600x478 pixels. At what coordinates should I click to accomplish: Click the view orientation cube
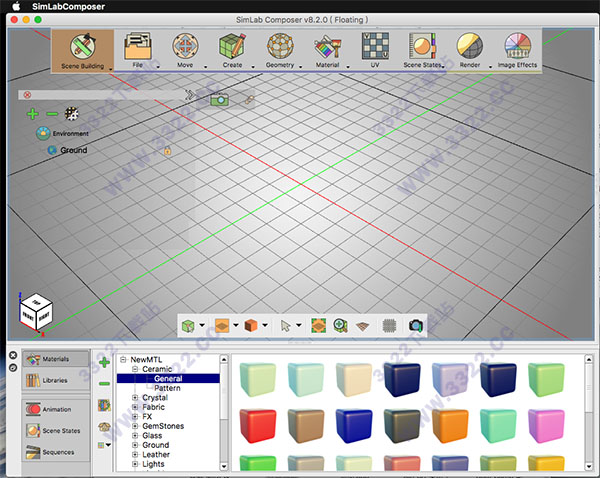point(36,312)
